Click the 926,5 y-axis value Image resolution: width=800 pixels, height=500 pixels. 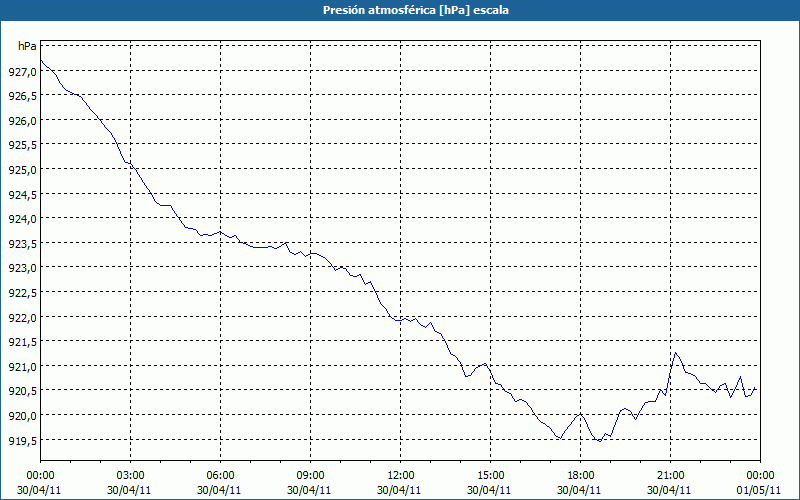23,96
